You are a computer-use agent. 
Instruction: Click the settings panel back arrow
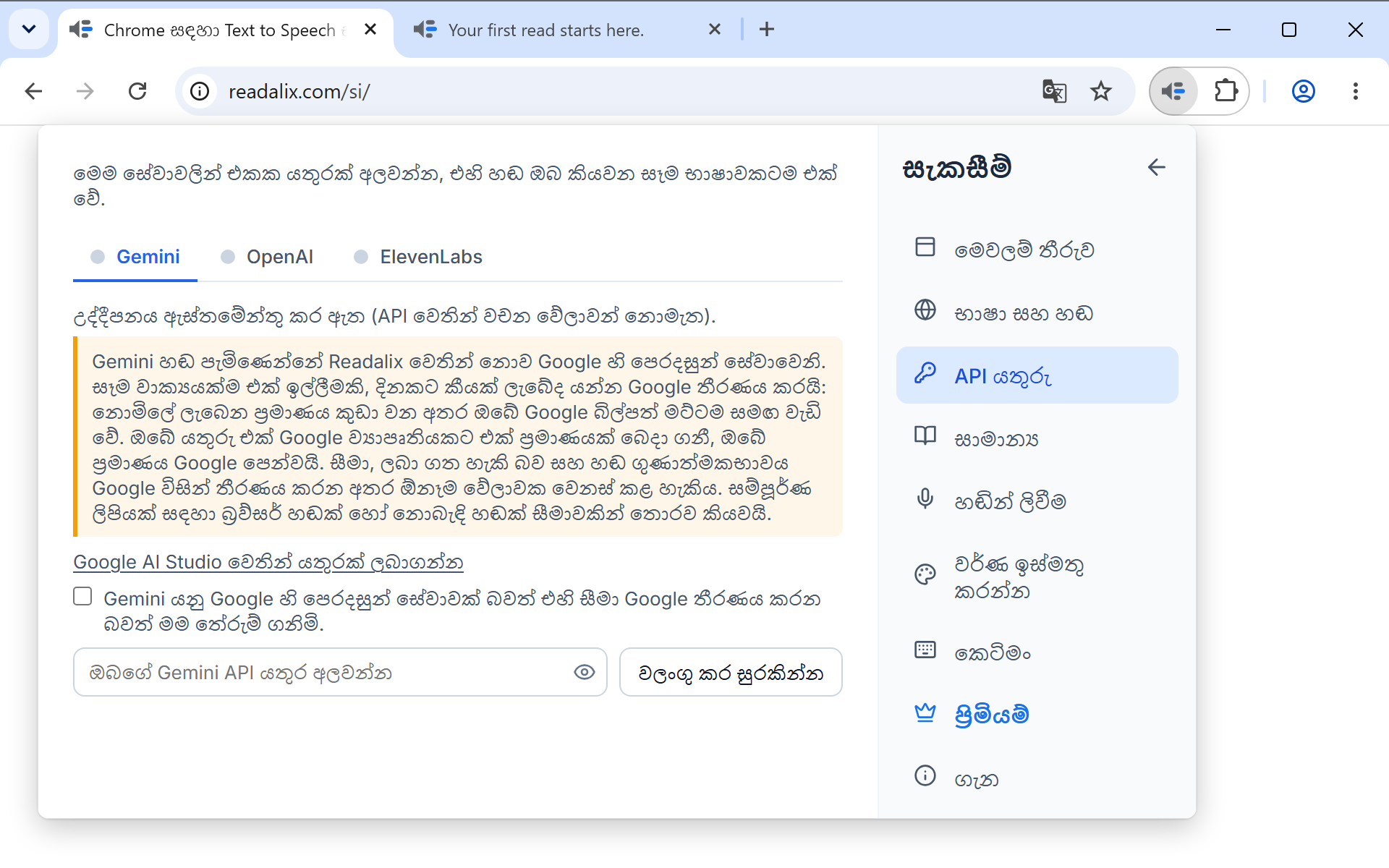point(1156,167)
